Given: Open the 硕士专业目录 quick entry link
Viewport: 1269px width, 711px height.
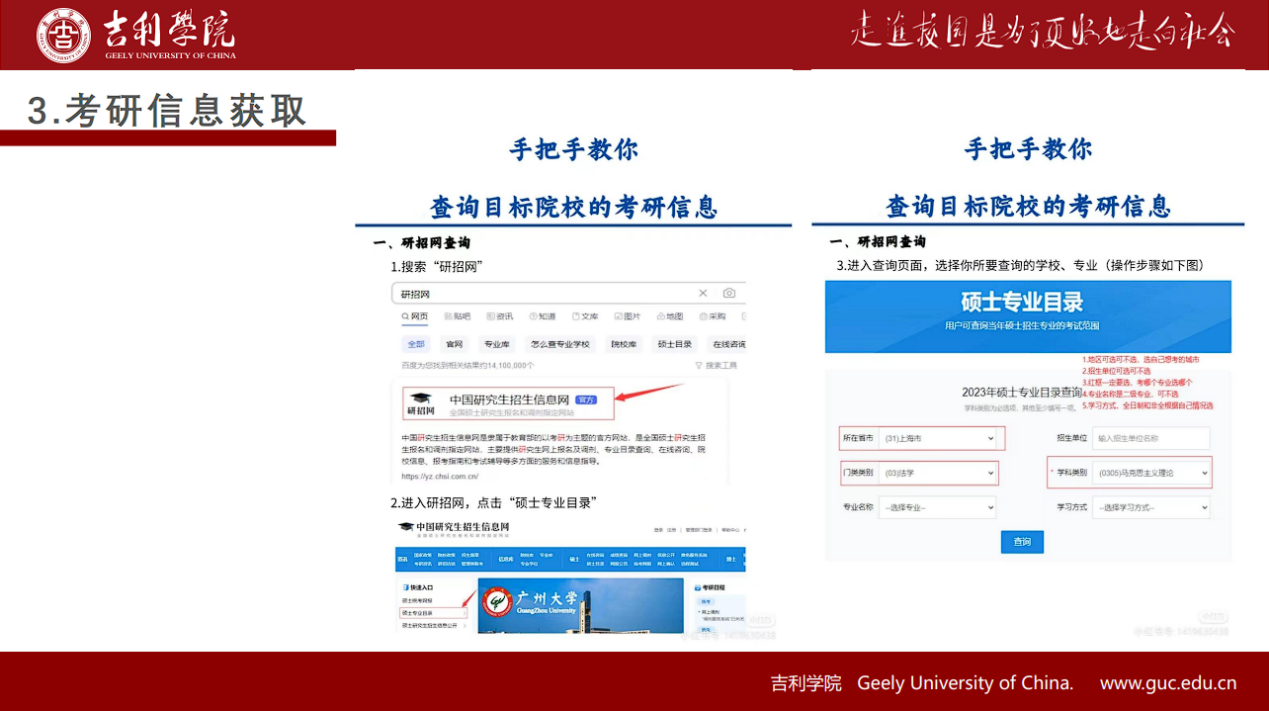Looking at the screenshot, I should [x=418, y=612].
